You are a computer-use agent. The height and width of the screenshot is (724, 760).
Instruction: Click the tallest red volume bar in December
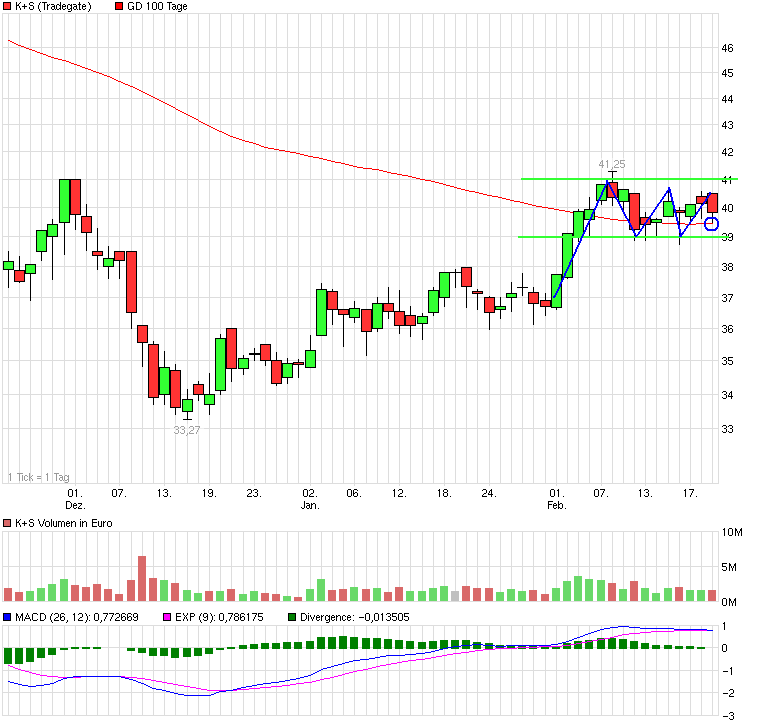coord(142,579)
